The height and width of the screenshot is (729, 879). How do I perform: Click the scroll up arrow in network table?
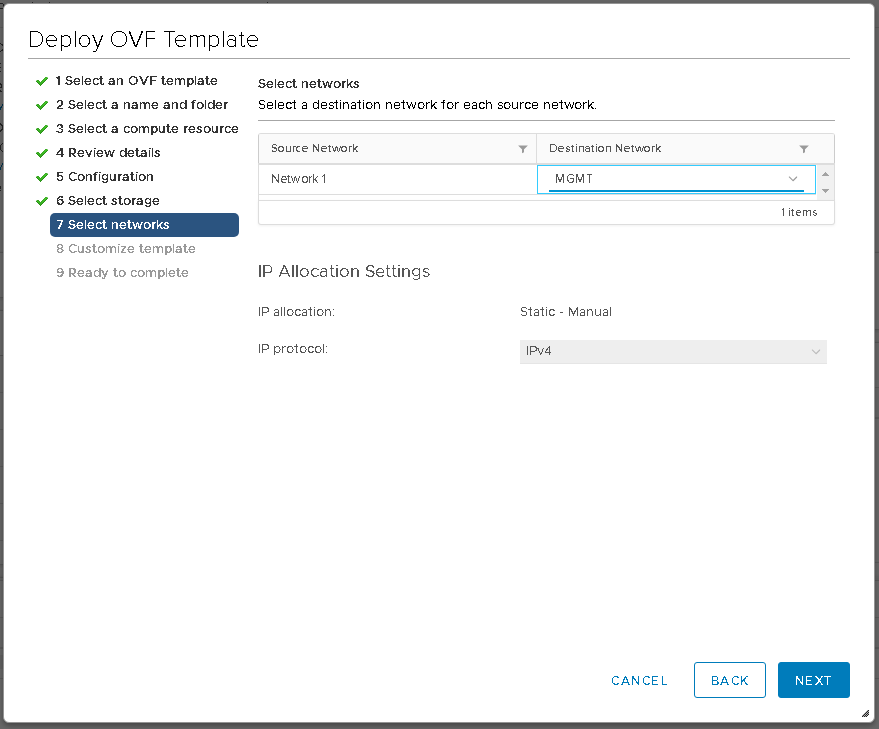[825, 174]
